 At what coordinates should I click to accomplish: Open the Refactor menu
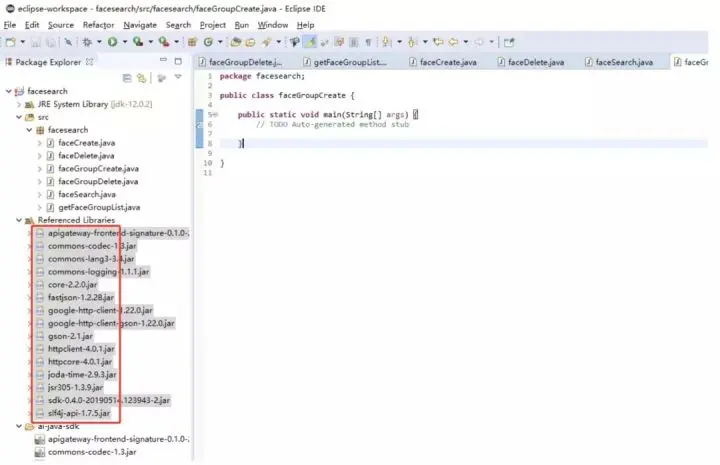(x=98, y=25)
